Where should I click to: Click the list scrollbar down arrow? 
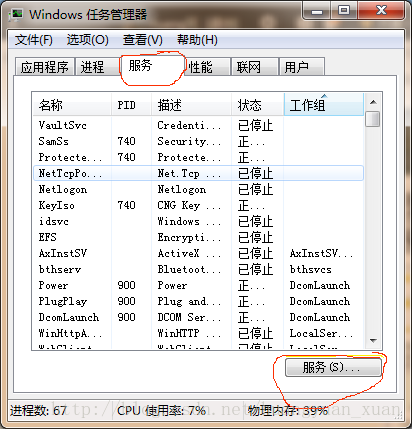pyautogui.click(x=373, y=341)
